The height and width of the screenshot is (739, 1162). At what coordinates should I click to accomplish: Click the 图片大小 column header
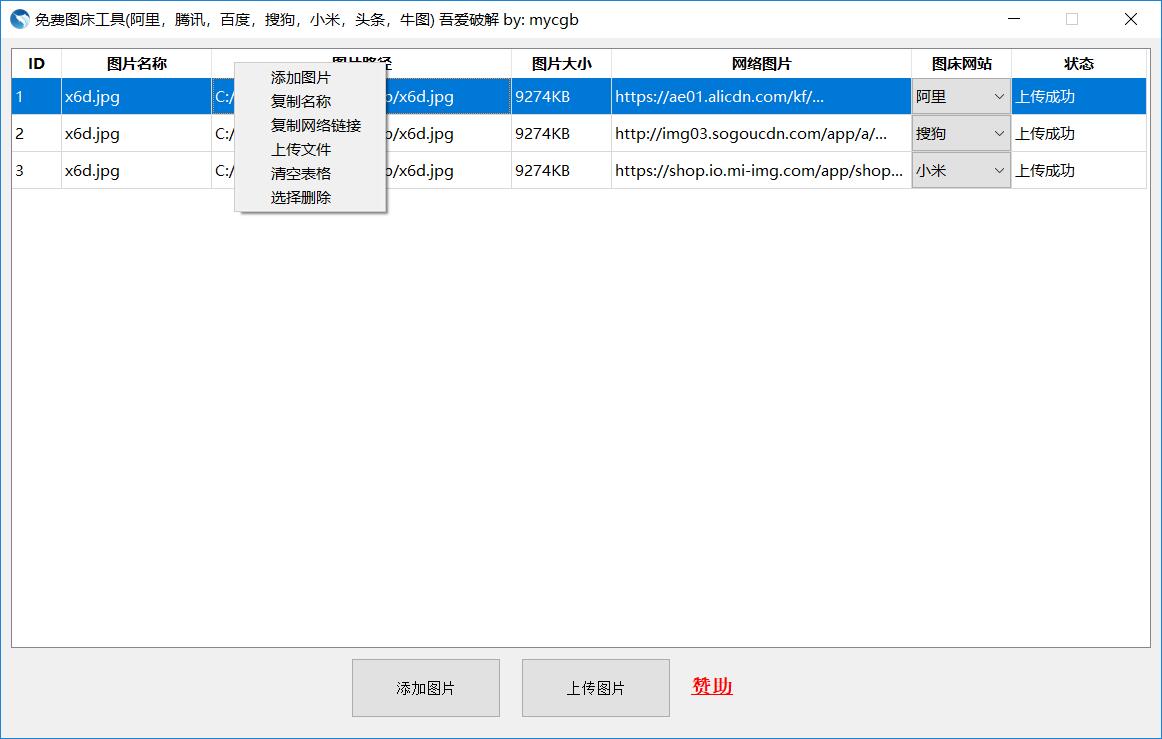561,63
